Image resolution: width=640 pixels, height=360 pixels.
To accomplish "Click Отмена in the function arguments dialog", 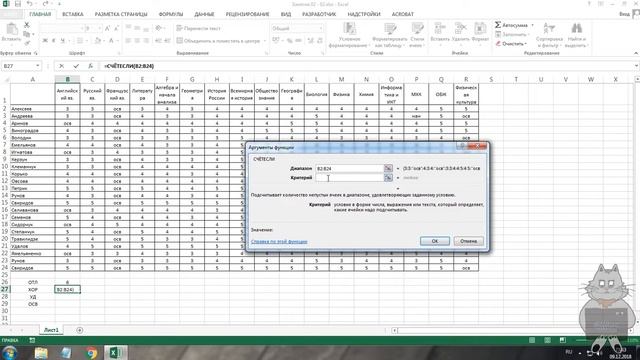I will point(469,241).
